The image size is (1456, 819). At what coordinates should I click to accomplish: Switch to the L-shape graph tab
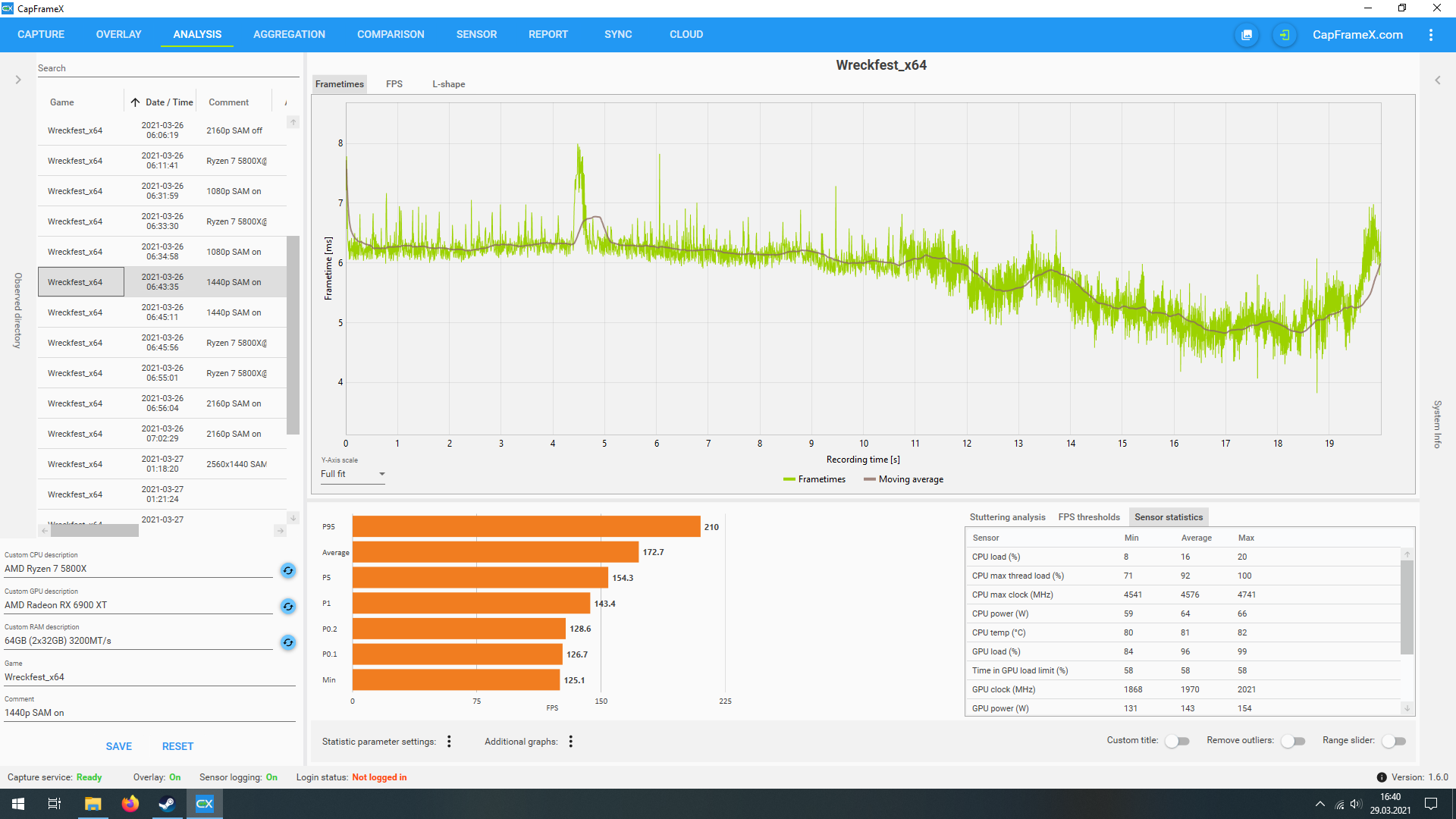pos(448,84)
